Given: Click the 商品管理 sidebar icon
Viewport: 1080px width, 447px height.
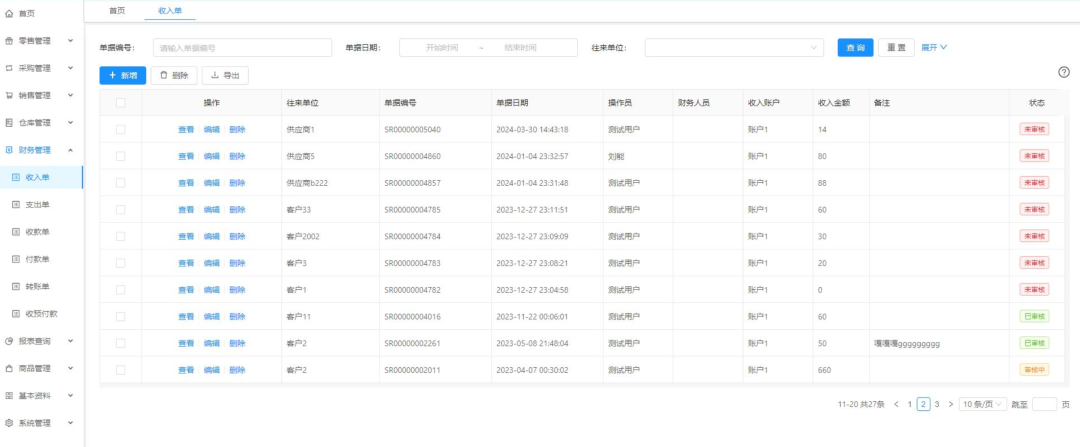Looking at the screenshot, I should click(9, 368).
